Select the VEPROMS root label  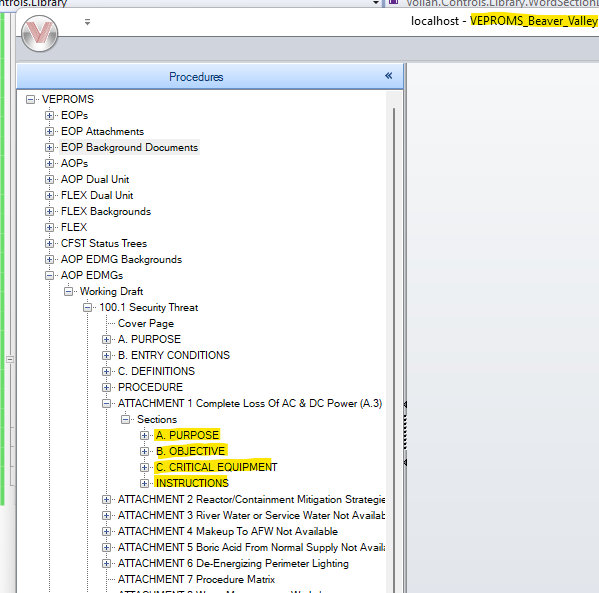[68, 99]
